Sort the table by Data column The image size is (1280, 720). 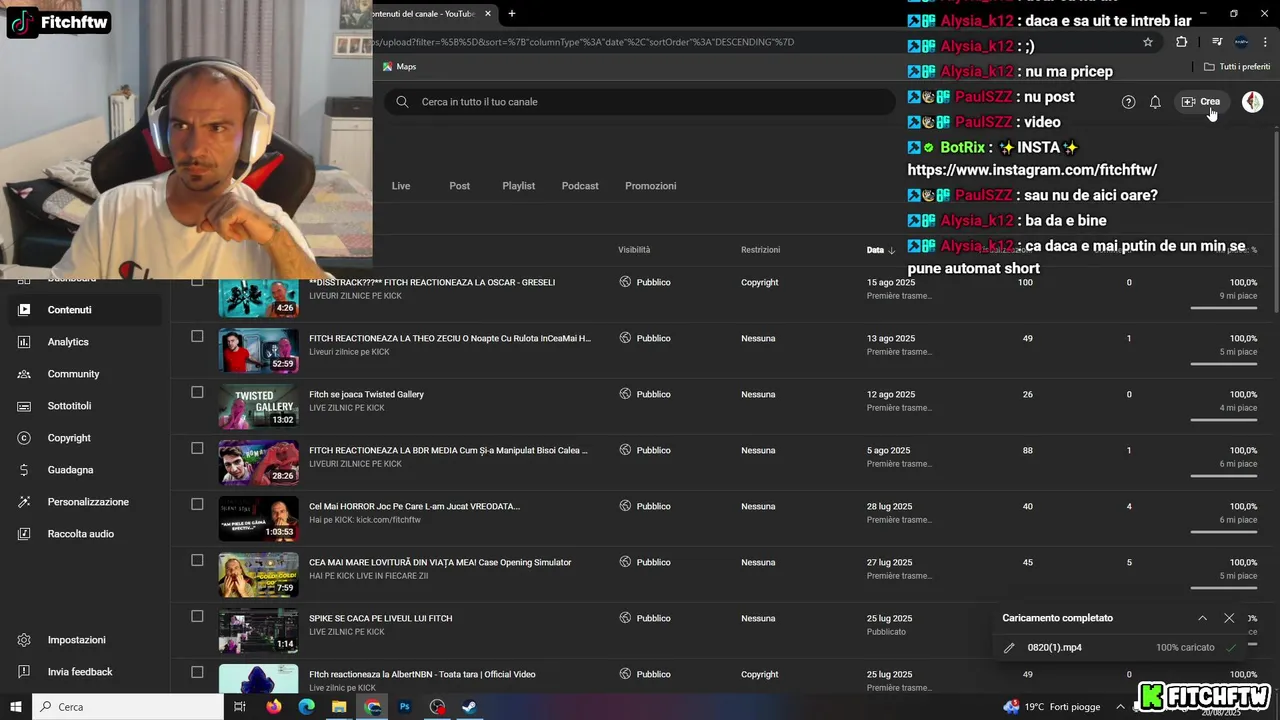pyautogui.click(x=880, y=250)
